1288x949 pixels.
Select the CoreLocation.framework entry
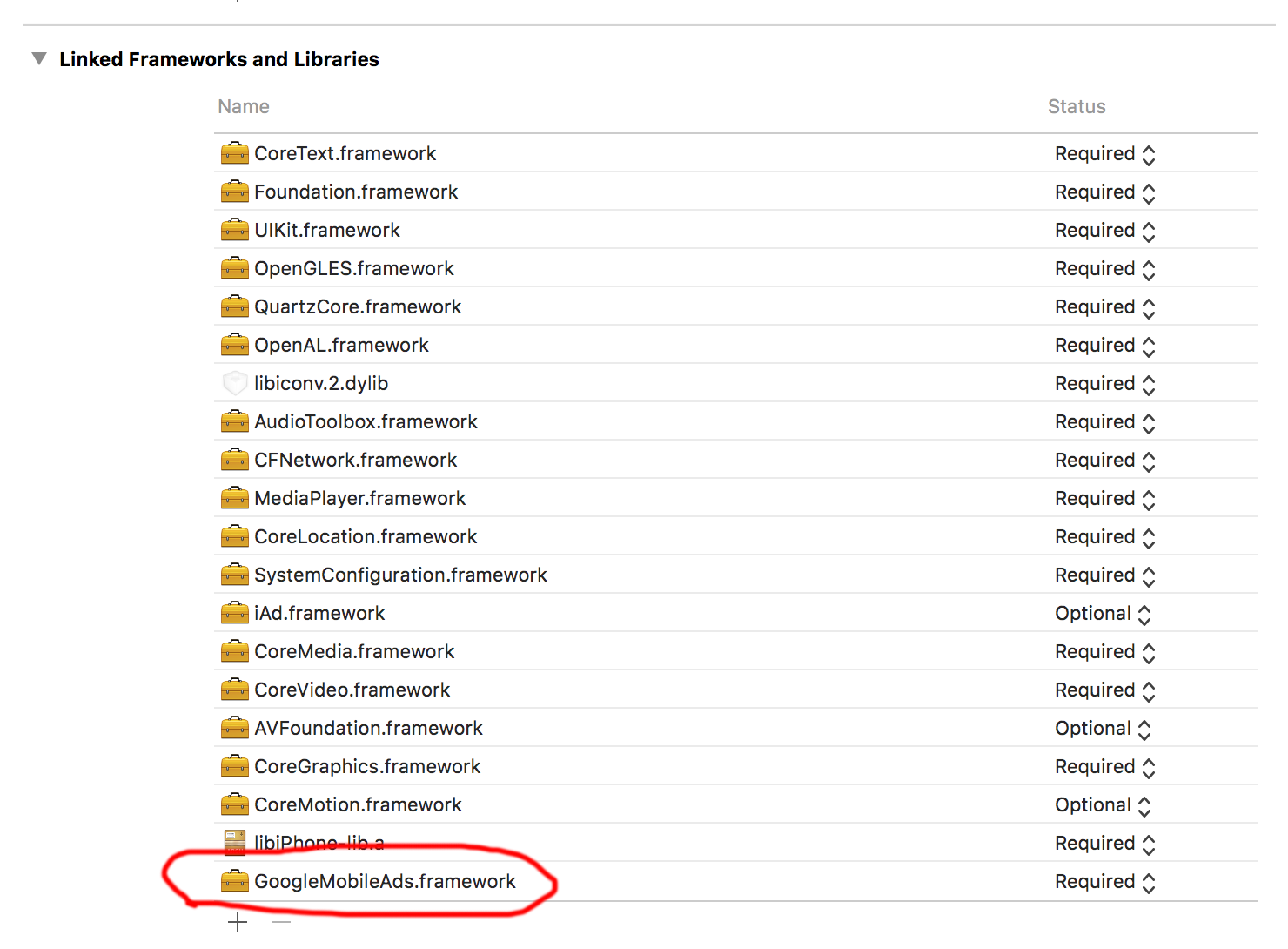click(736, 536)
